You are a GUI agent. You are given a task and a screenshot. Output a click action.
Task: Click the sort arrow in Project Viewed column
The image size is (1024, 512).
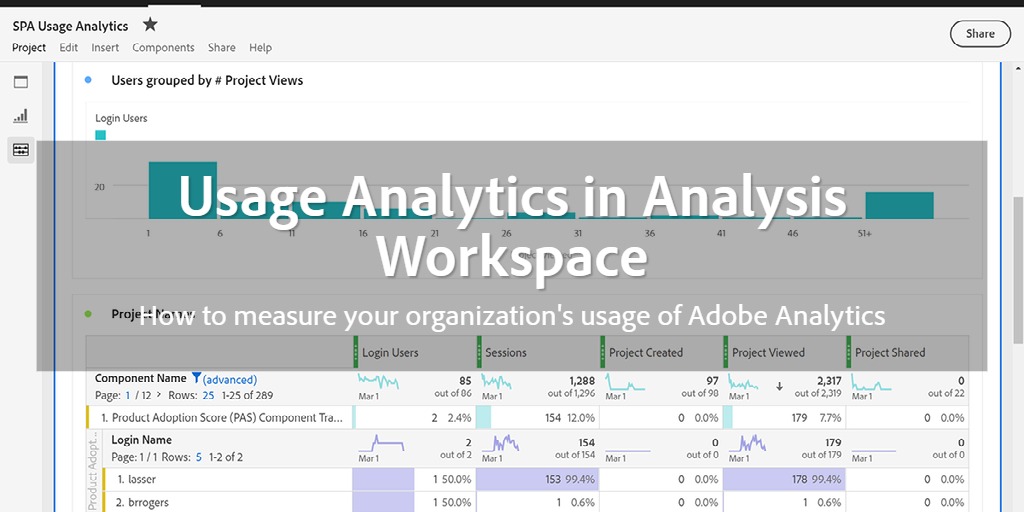tap(779, 386)
